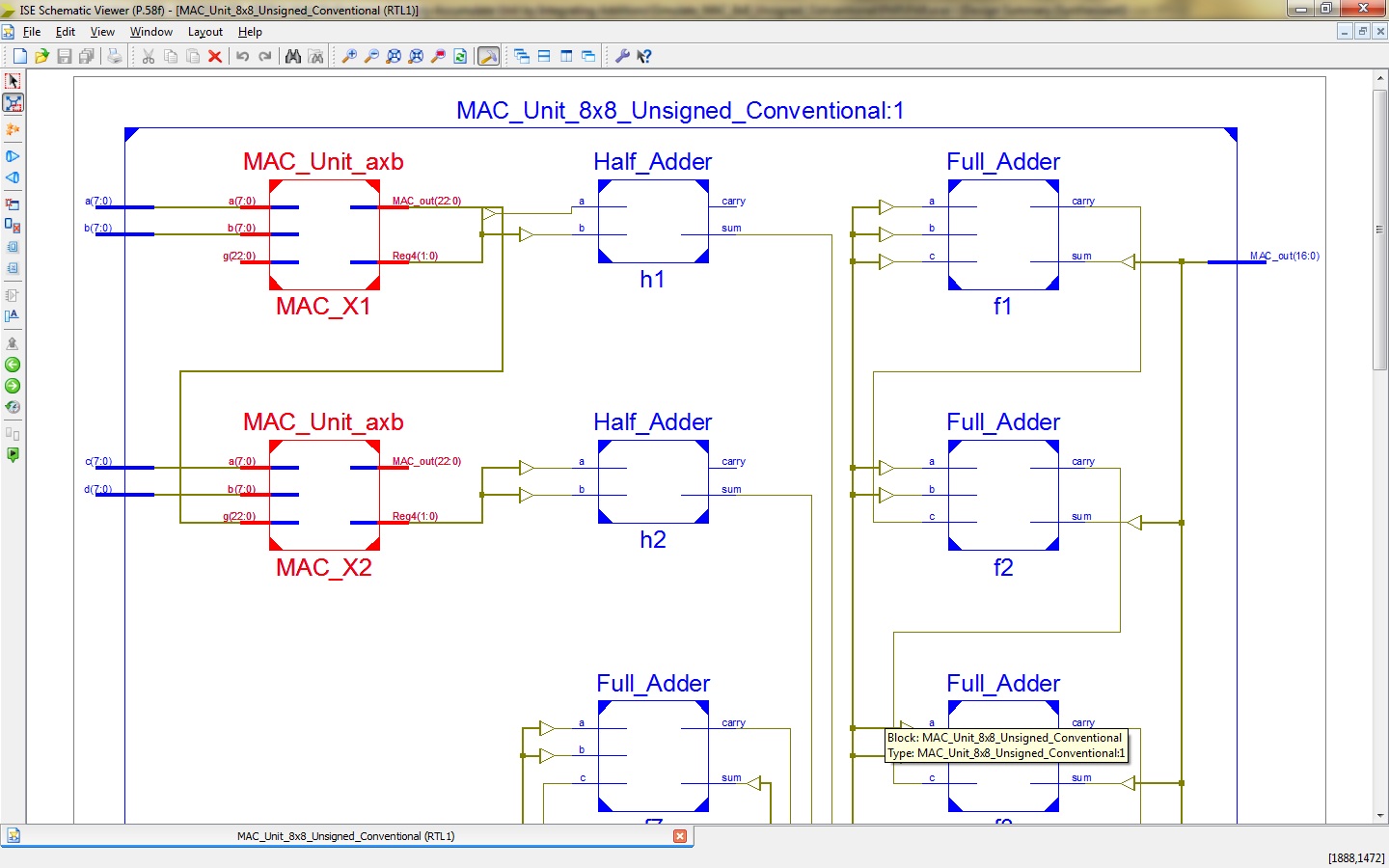Click the Zoom In magnifier icon
The height and width of the screenshot is (868, 1389).
point(349,57)
